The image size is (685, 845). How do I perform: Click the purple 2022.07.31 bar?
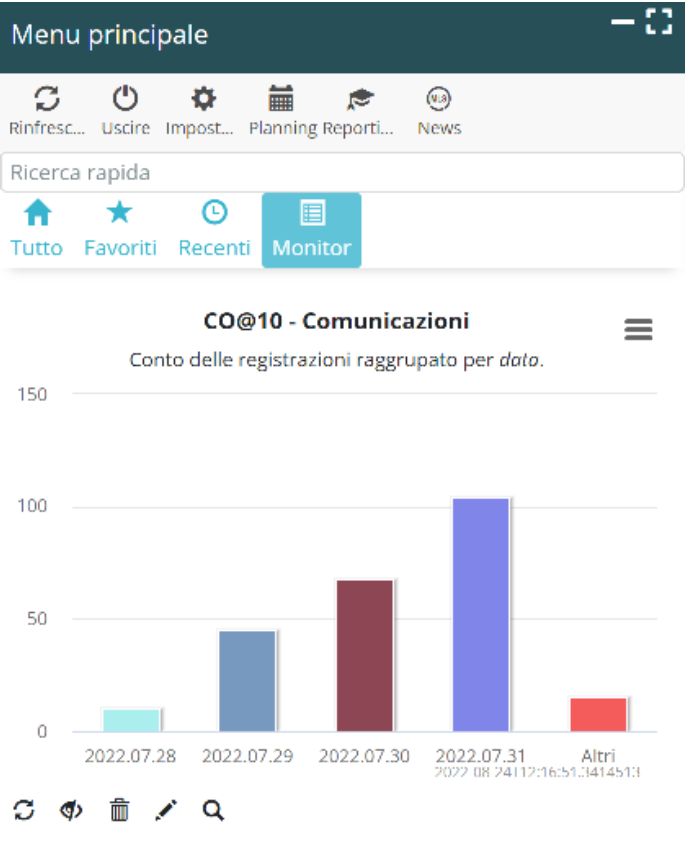481,615
